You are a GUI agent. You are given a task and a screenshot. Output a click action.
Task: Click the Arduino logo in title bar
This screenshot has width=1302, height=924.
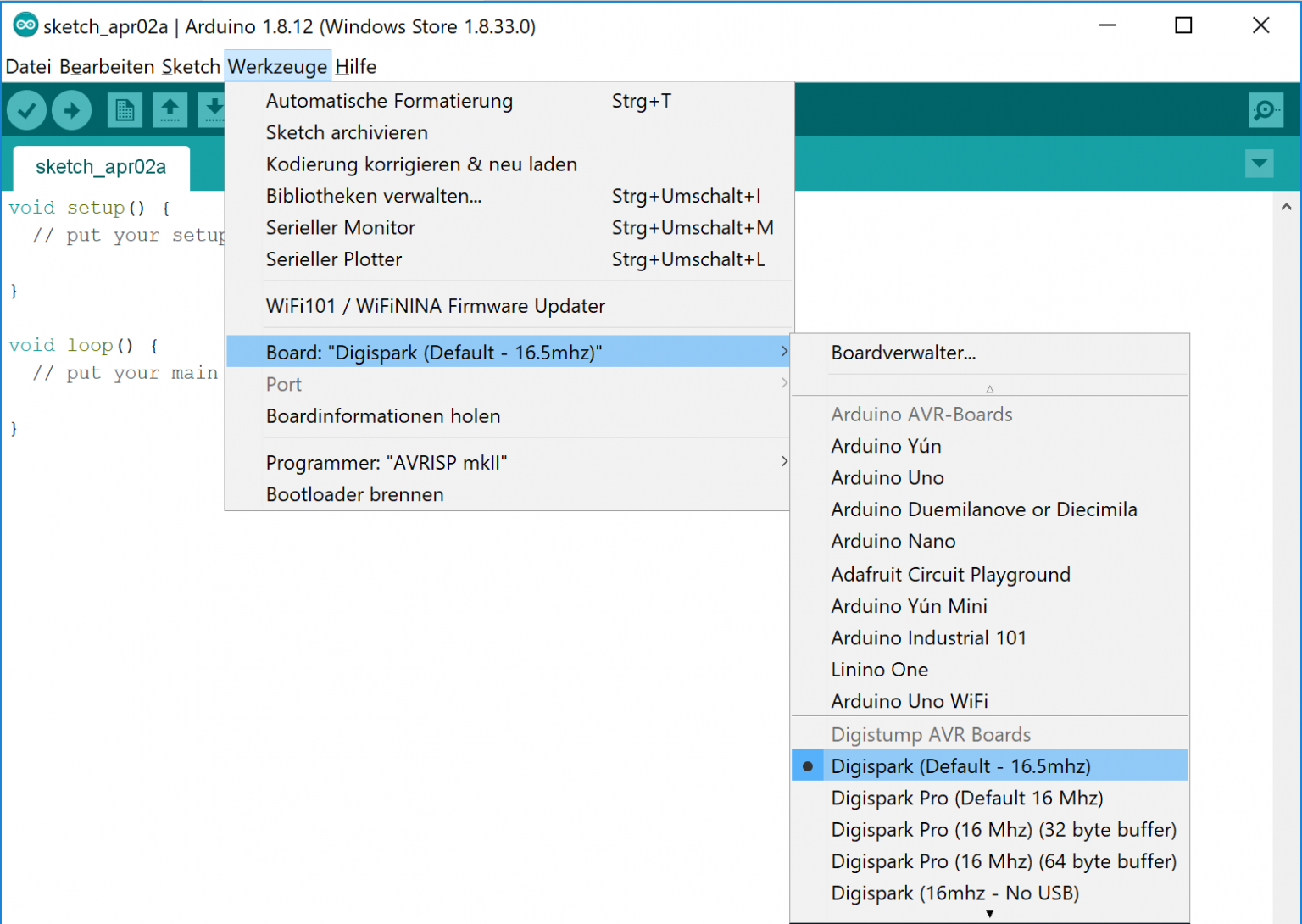[25, 25]
